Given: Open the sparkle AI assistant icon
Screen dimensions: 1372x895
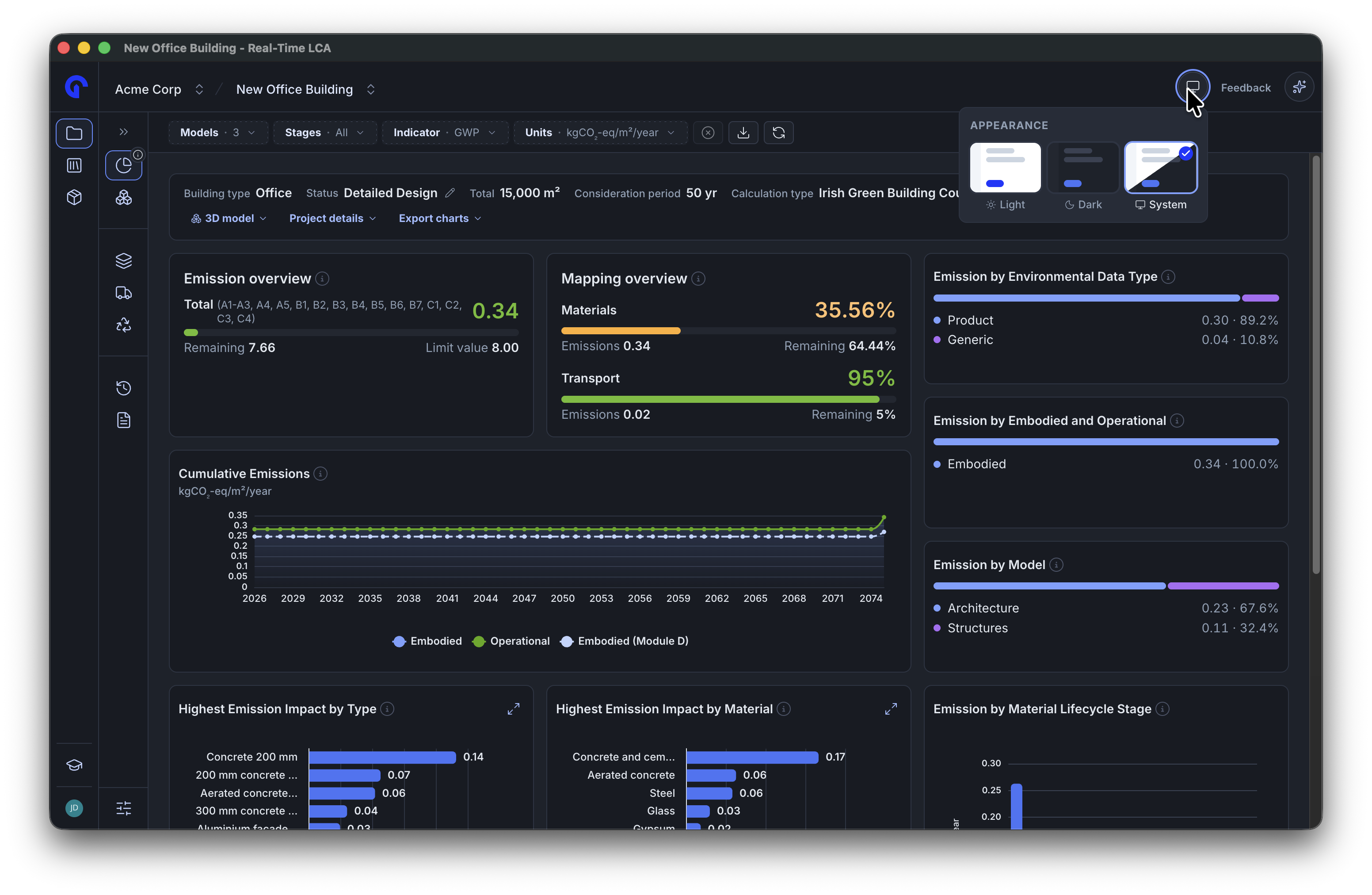Looking at the screenshot, I should click(1299, 87).
